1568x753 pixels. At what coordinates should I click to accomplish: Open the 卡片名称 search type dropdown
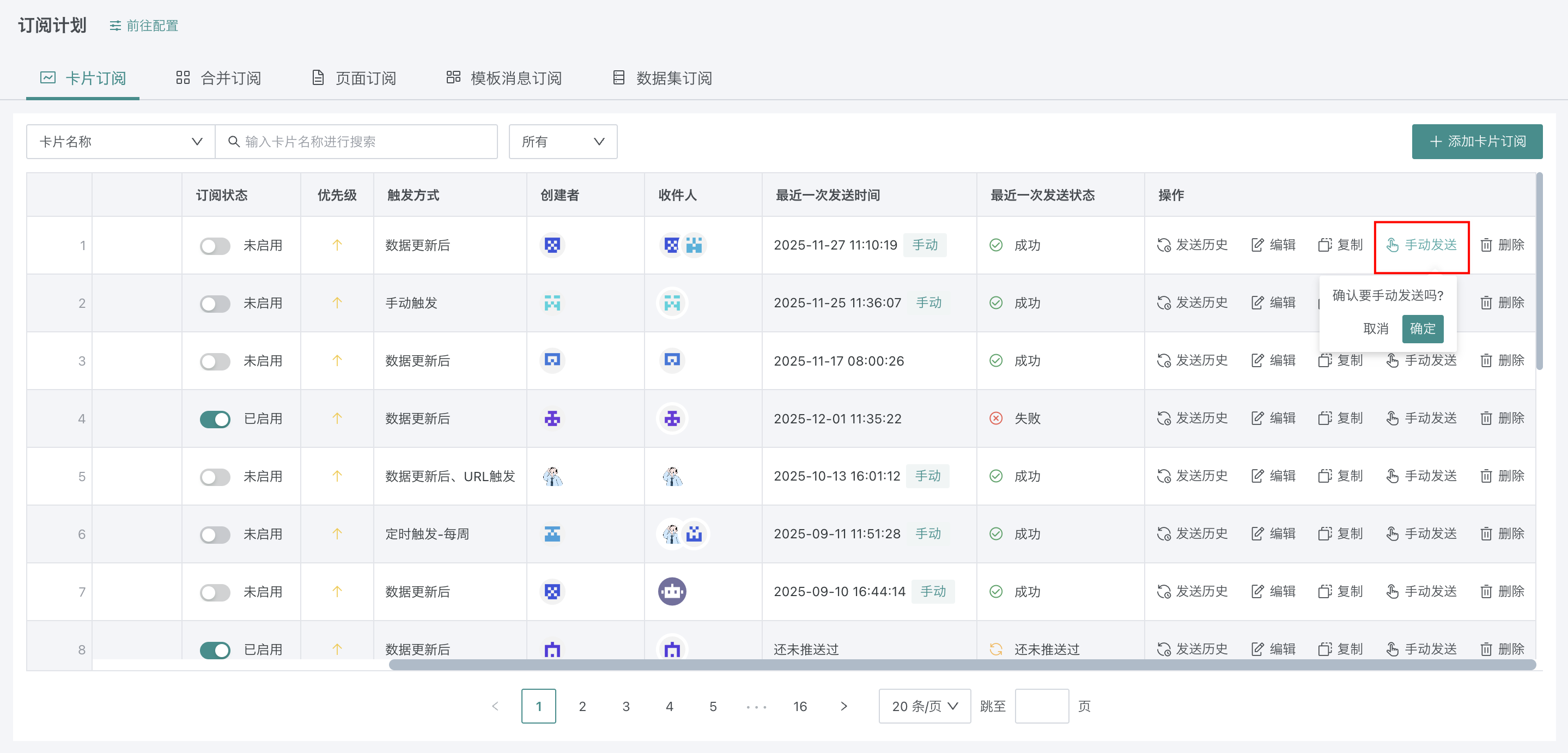point(120,142)
